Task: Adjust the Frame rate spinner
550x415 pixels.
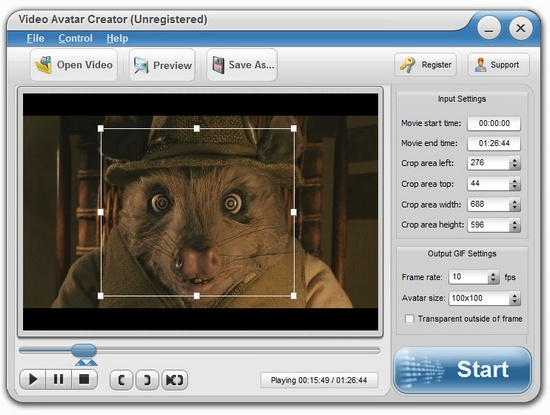Action: (x=493, y=277)
